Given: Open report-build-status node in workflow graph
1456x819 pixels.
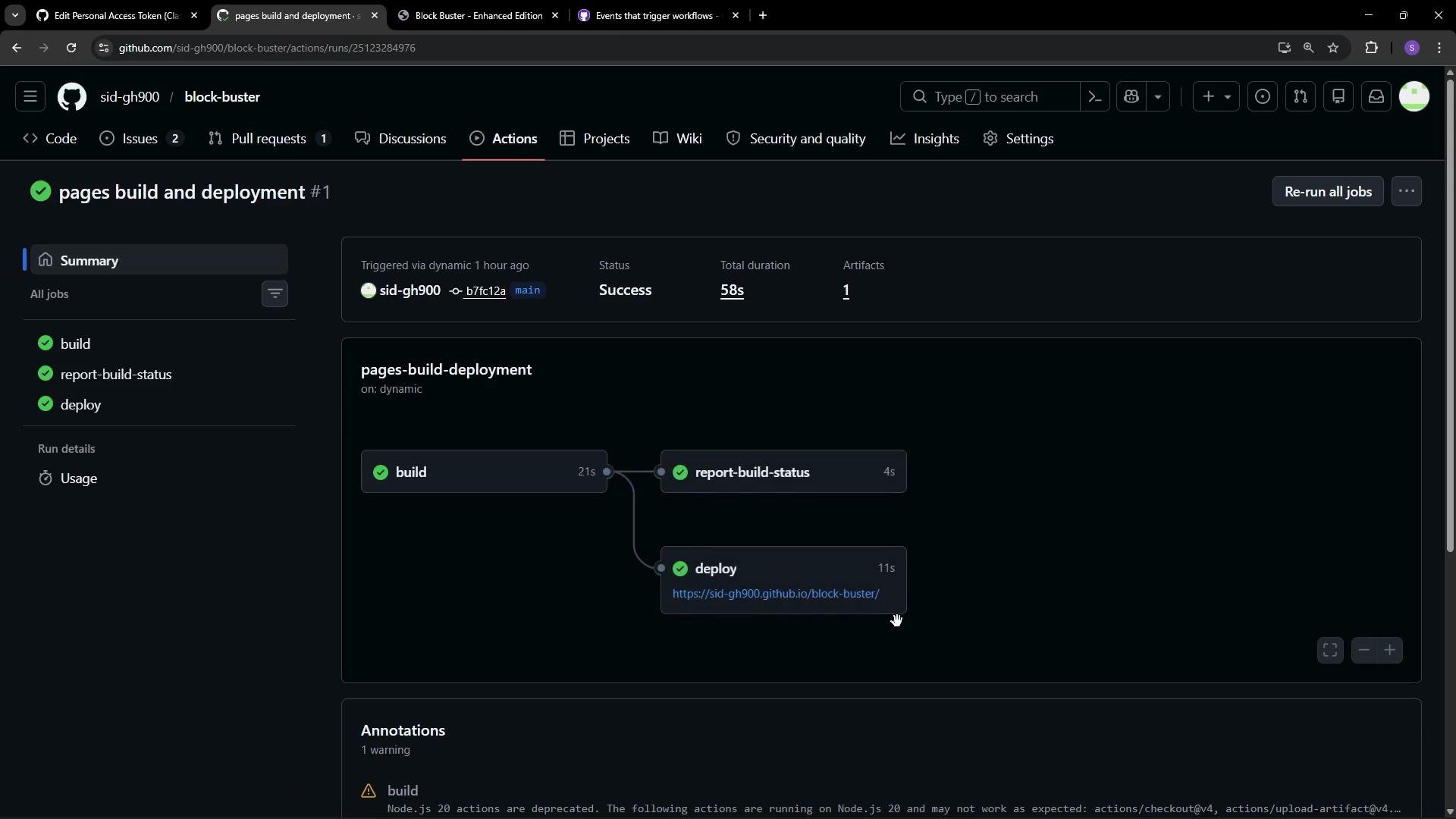Looking at the screenshot, I should tap(783, 472).
